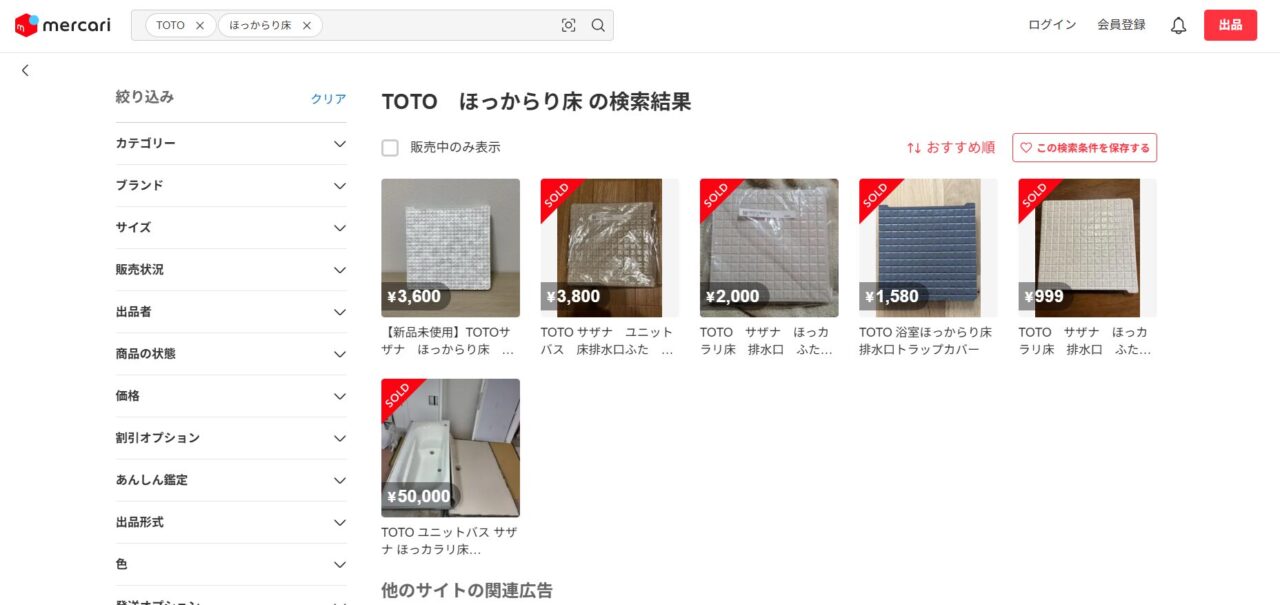Click the ログイン link
Image resolution: width=1280 pixels, height=605 pixels.
pyautogui.click(x=1052, y=25)
